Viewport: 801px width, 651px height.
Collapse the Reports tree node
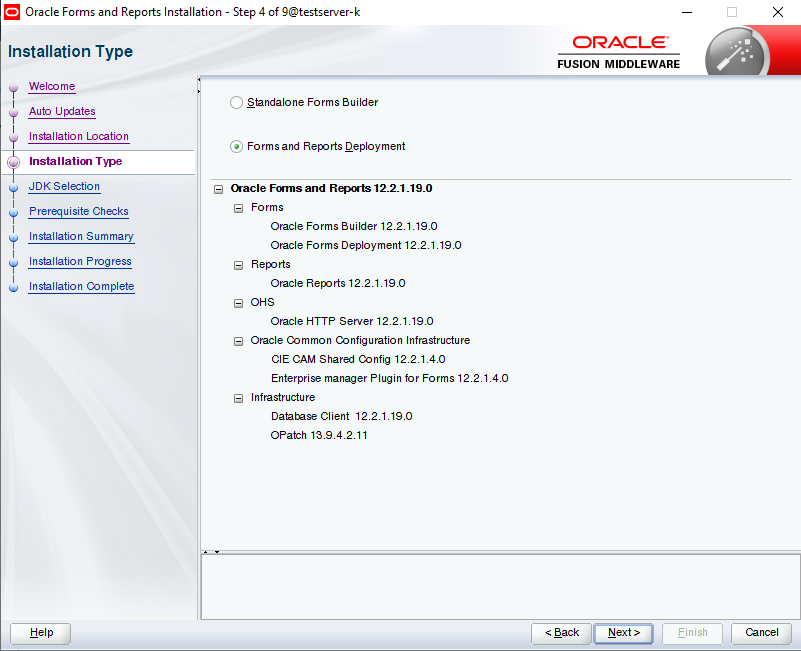coord(239,265)
